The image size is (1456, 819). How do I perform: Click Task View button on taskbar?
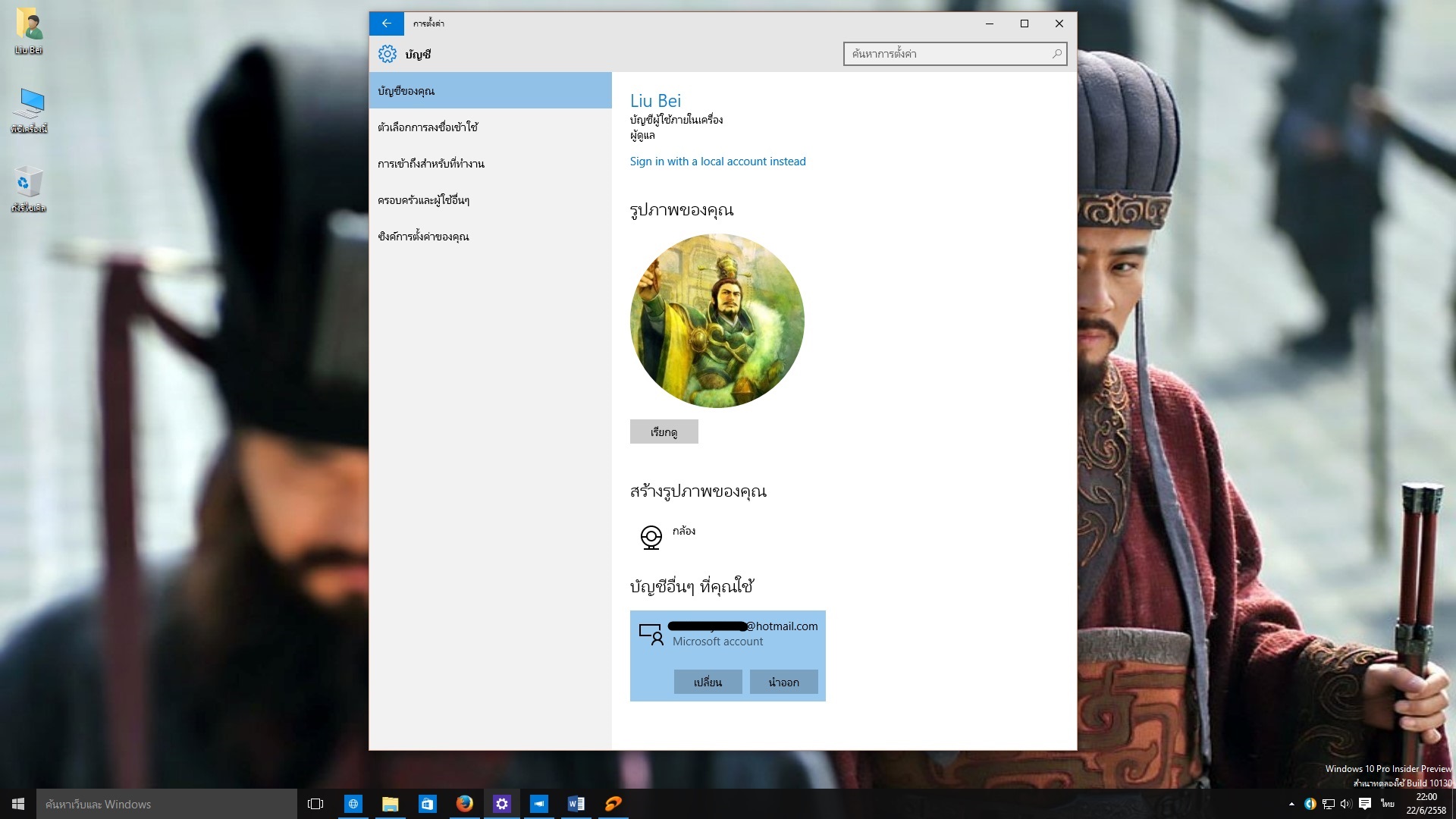(x=315, y=804)
